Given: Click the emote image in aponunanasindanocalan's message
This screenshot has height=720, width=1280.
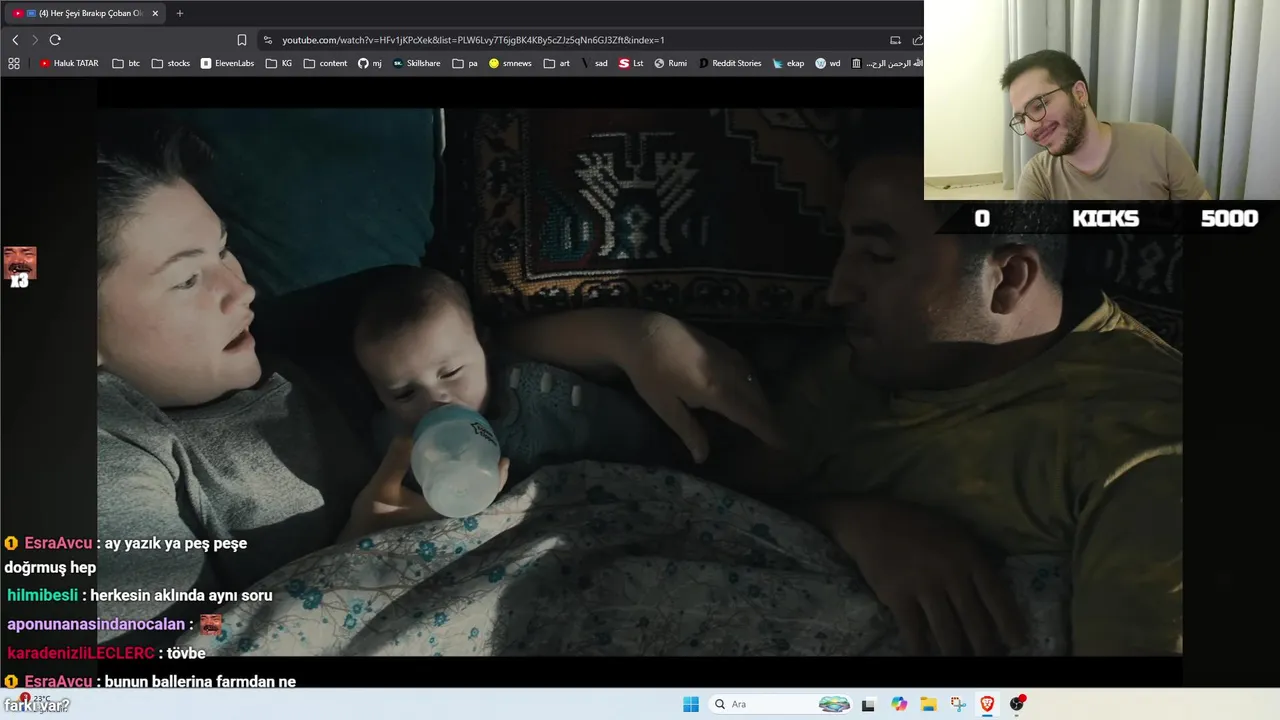Looking at the screenshot, I should [210, 624].
